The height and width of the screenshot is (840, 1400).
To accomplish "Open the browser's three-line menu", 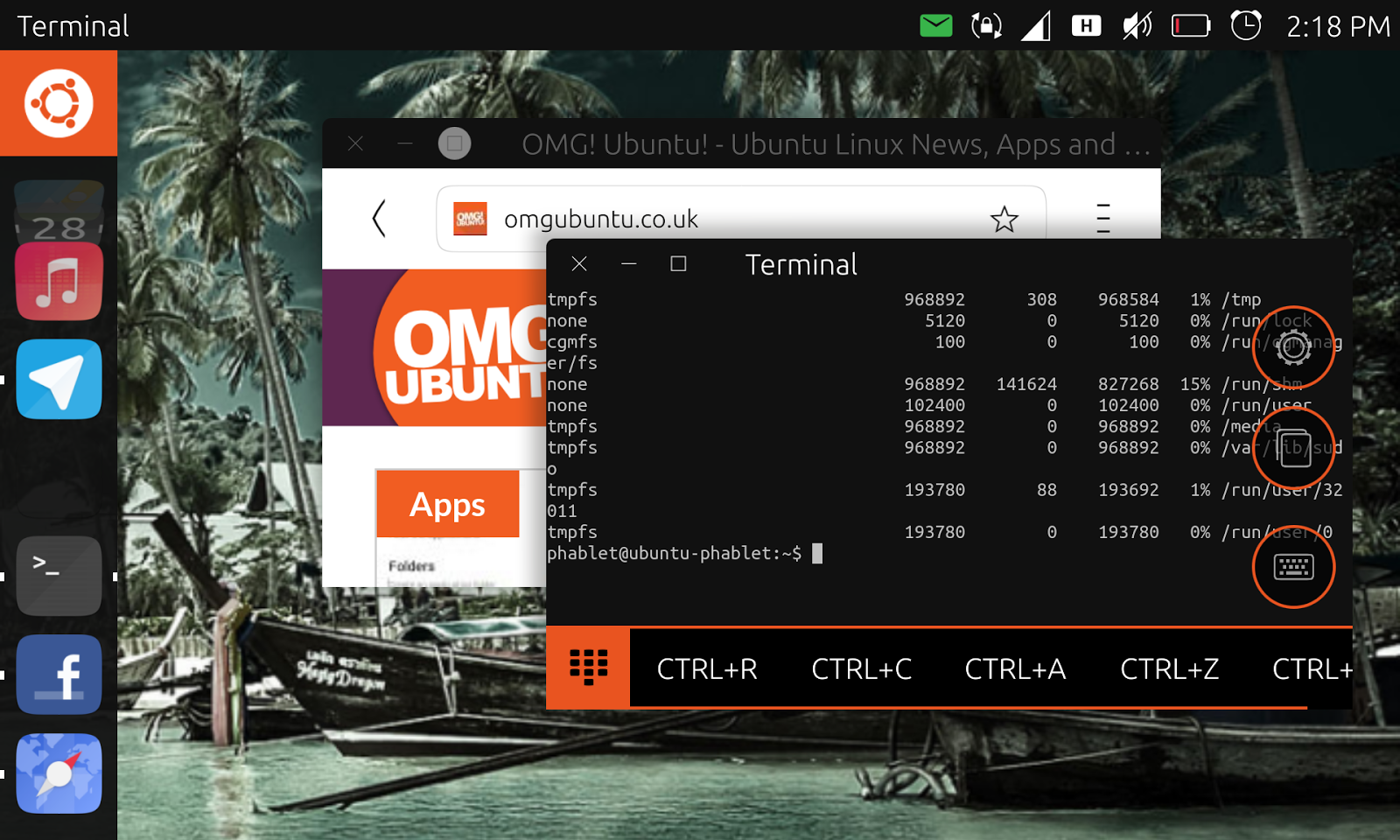I will pos(1103,218).
